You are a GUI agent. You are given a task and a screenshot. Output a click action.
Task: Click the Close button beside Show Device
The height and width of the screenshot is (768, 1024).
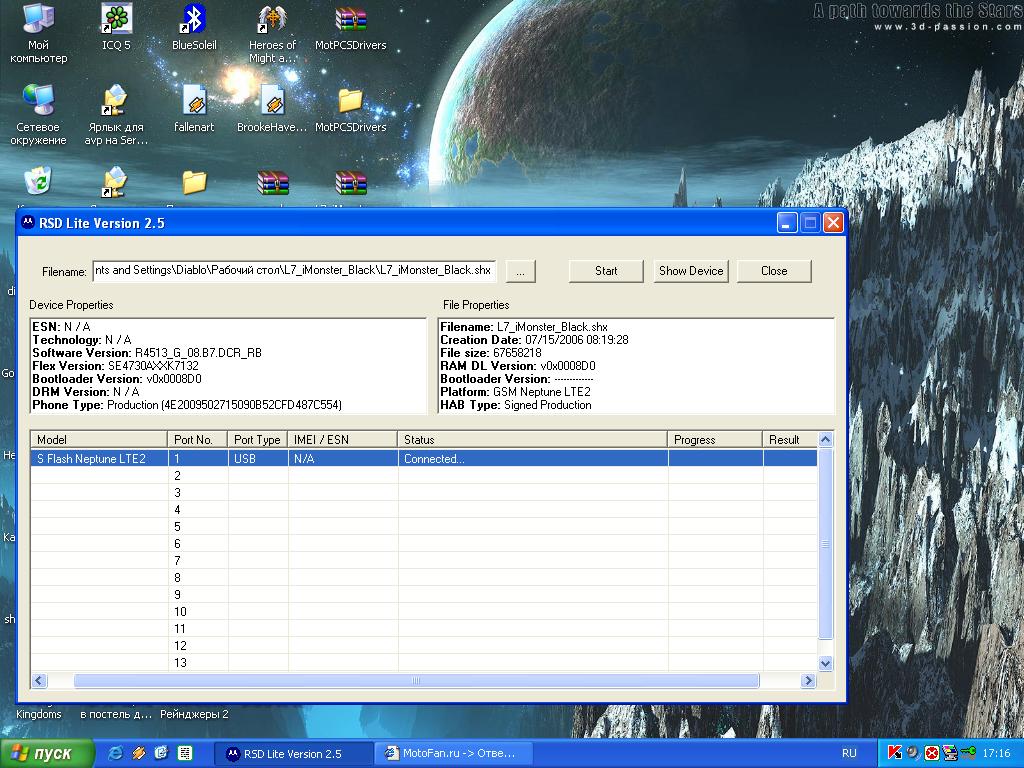click(x=774, y=271)
